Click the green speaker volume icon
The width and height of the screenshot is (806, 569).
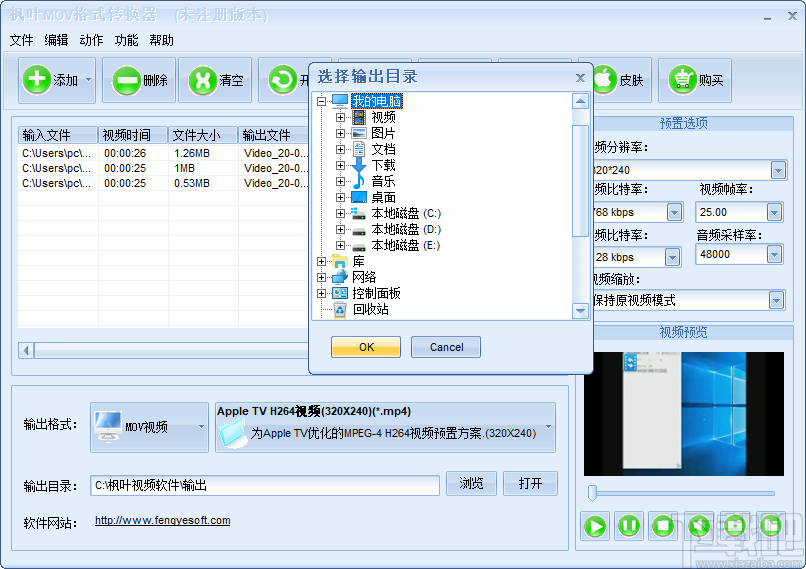[699, 526]
